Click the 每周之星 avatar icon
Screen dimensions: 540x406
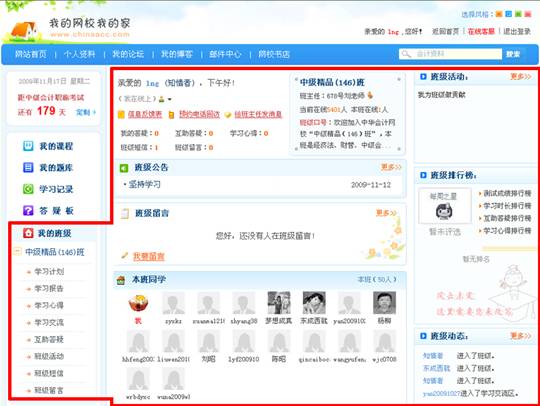444,211
